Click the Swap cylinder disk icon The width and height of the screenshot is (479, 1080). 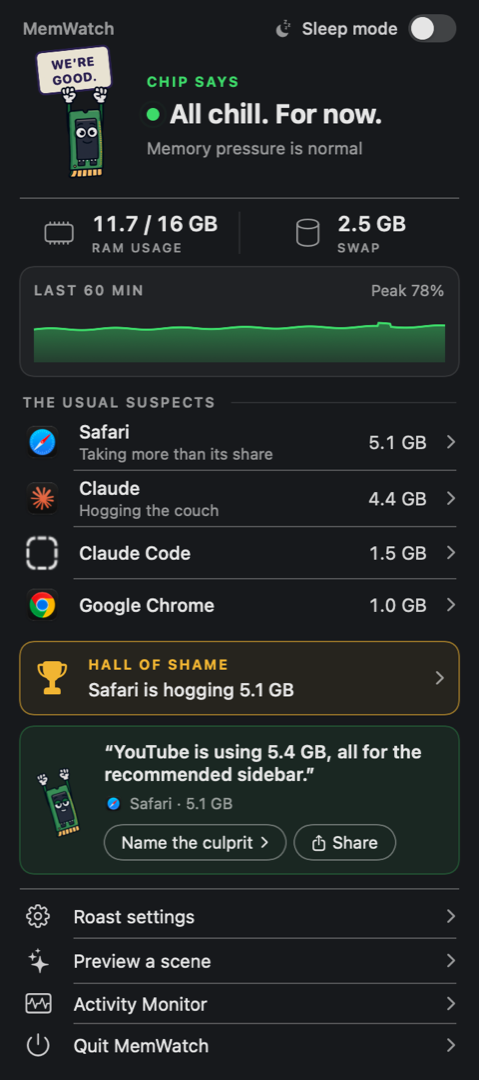(308, 233)
